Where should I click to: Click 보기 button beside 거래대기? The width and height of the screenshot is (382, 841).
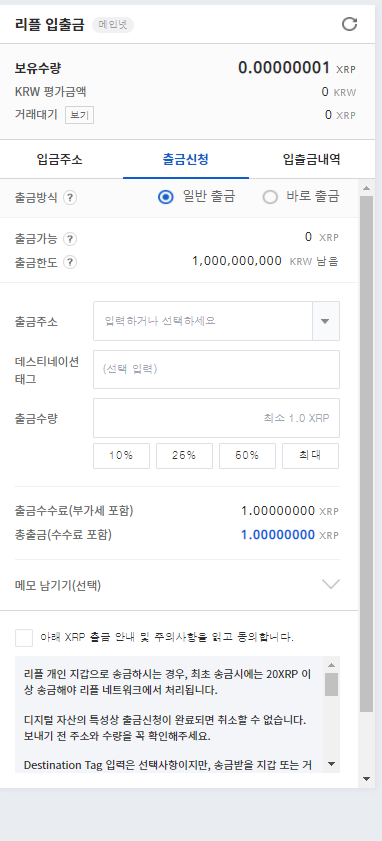[79, 115]
